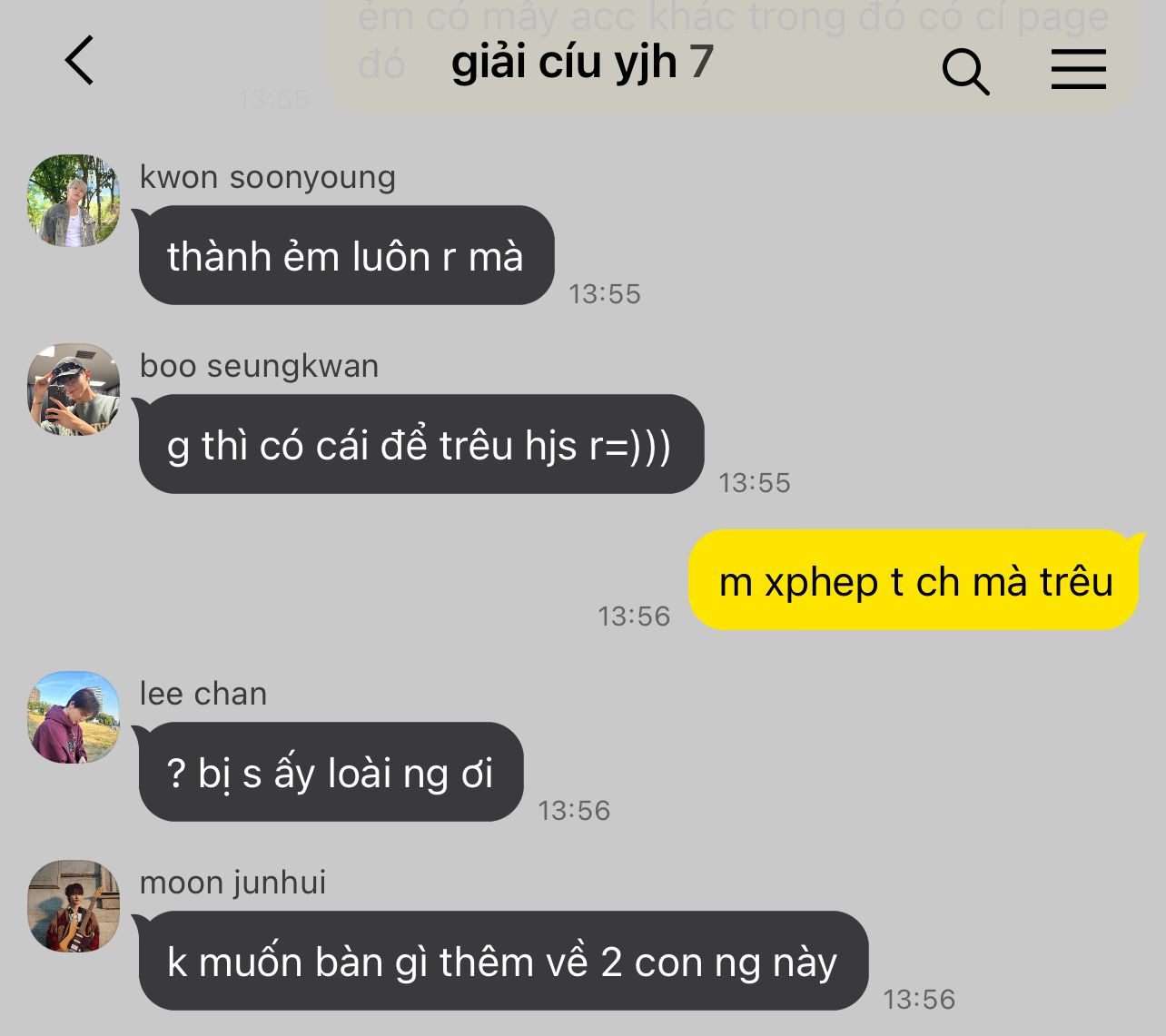Tap the back arrow icon
The width and height of the screenshot is (1166, 1036).
click(x=79, y=61)
